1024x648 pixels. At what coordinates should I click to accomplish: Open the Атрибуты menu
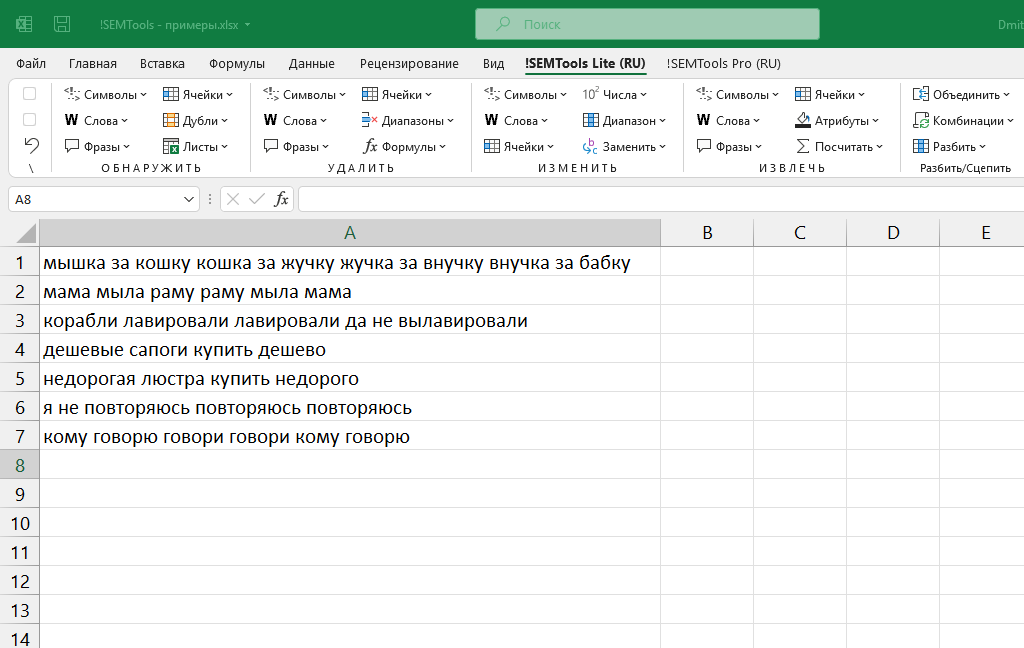coord(837,121)
